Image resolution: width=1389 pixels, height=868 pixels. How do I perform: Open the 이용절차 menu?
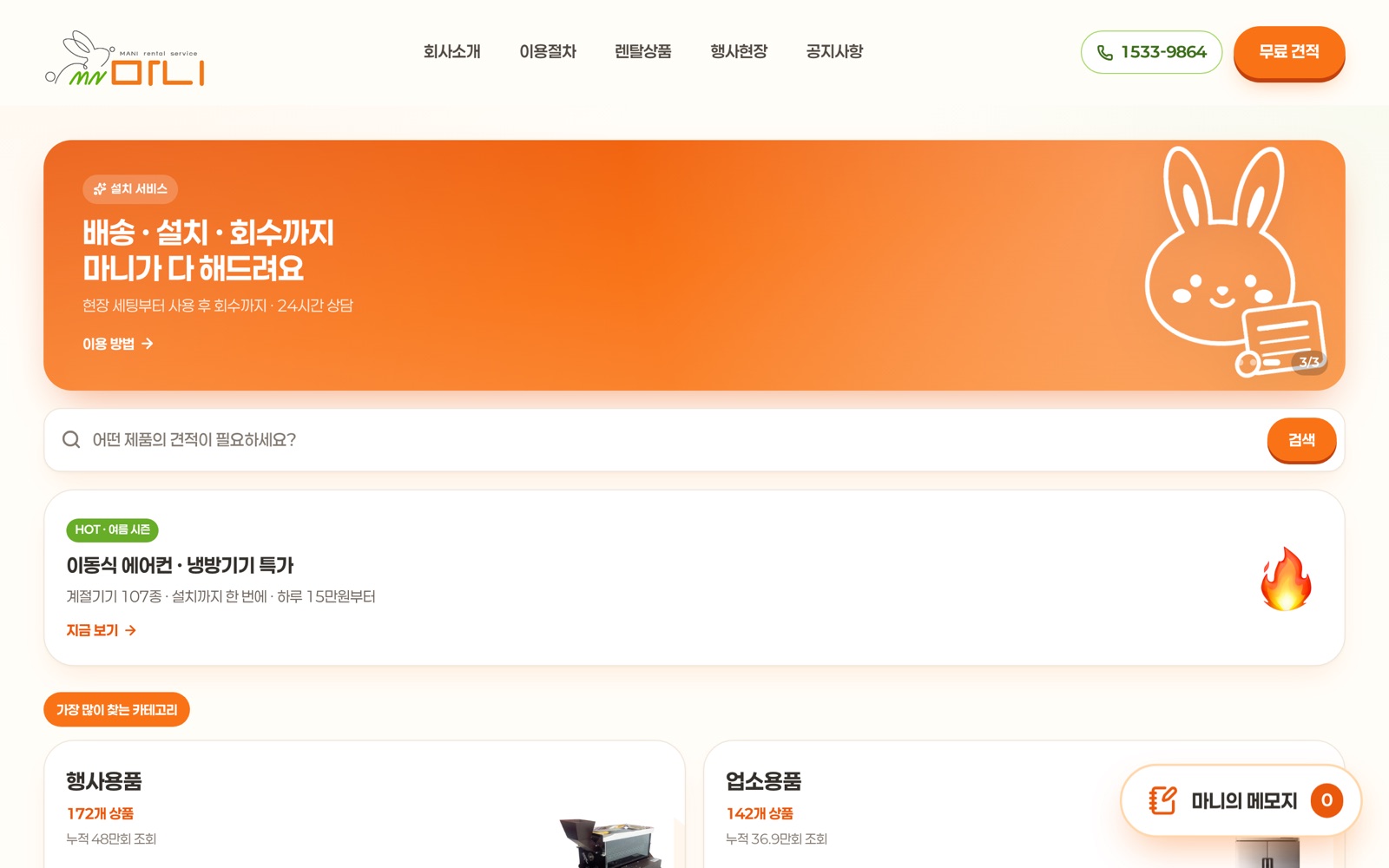(548, 51)
